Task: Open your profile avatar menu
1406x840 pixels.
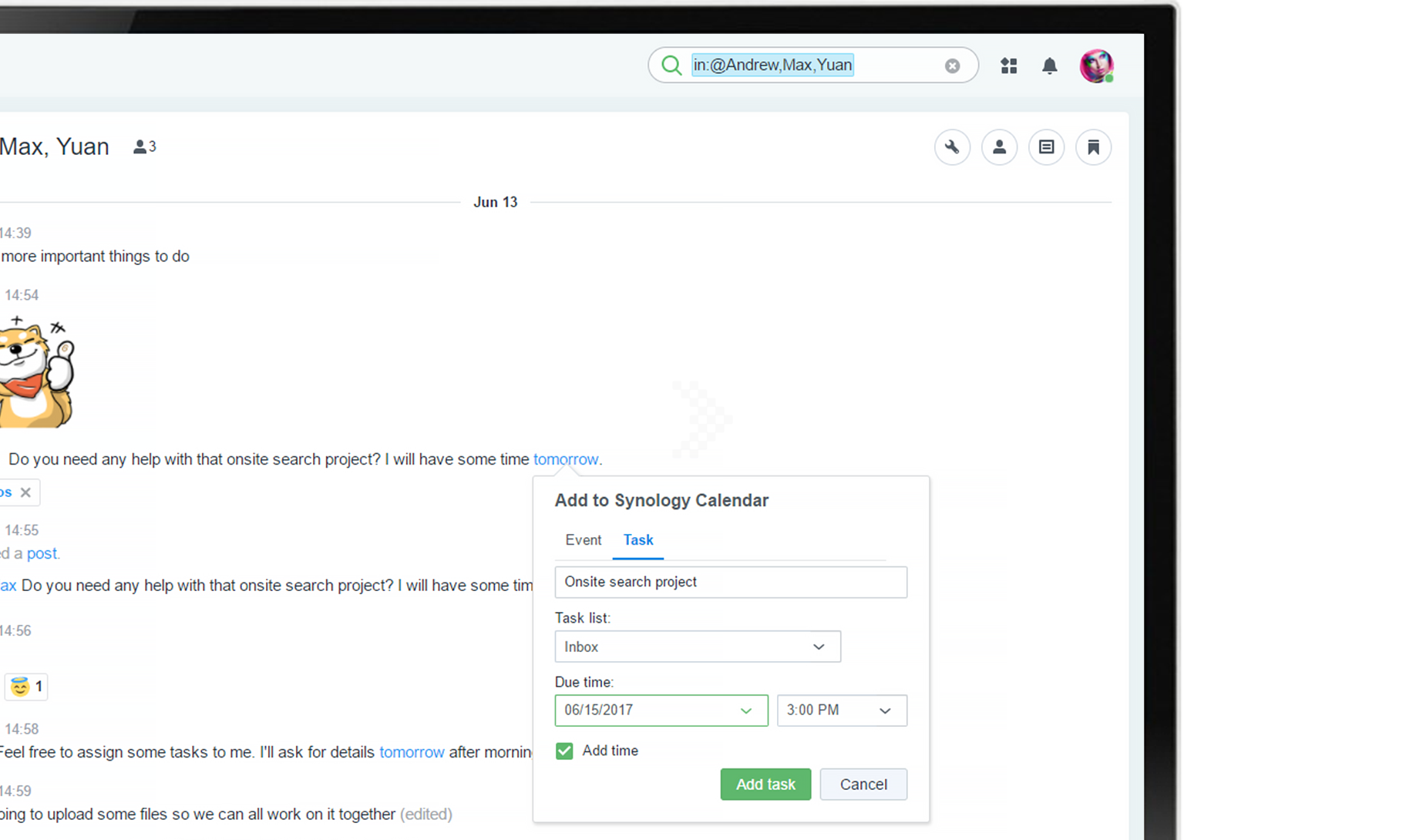Action: click(x=1096, y=66)
